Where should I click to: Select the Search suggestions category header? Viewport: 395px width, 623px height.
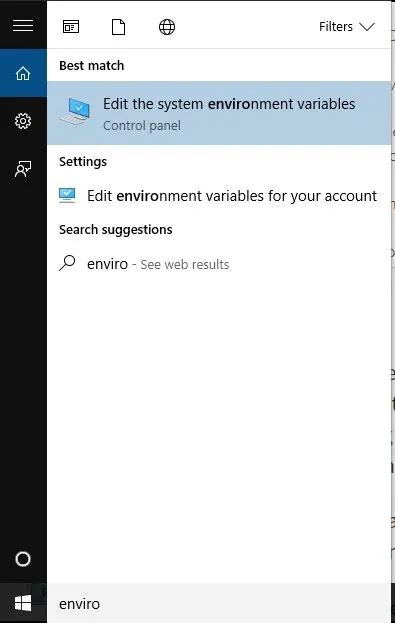click(116, 230)
